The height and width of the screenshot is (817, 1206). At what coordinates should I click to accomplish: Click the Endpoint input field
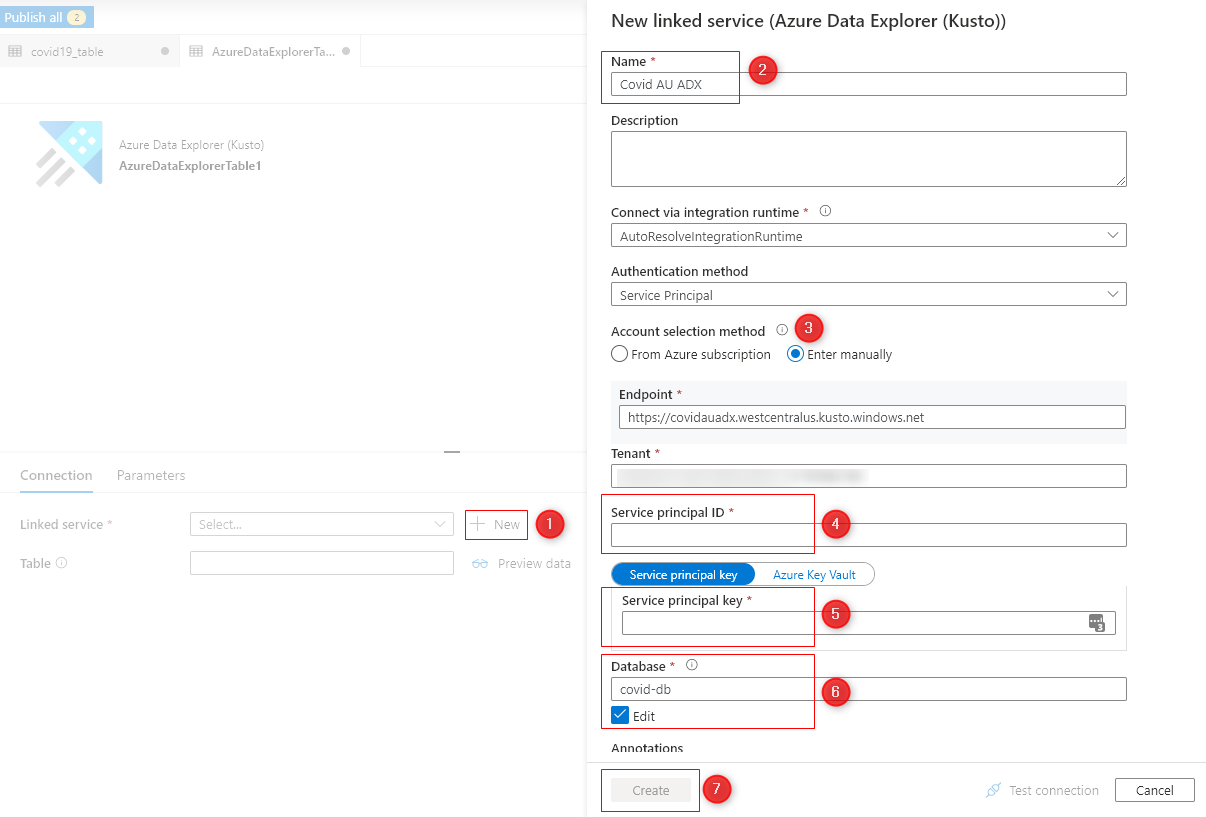872,417
